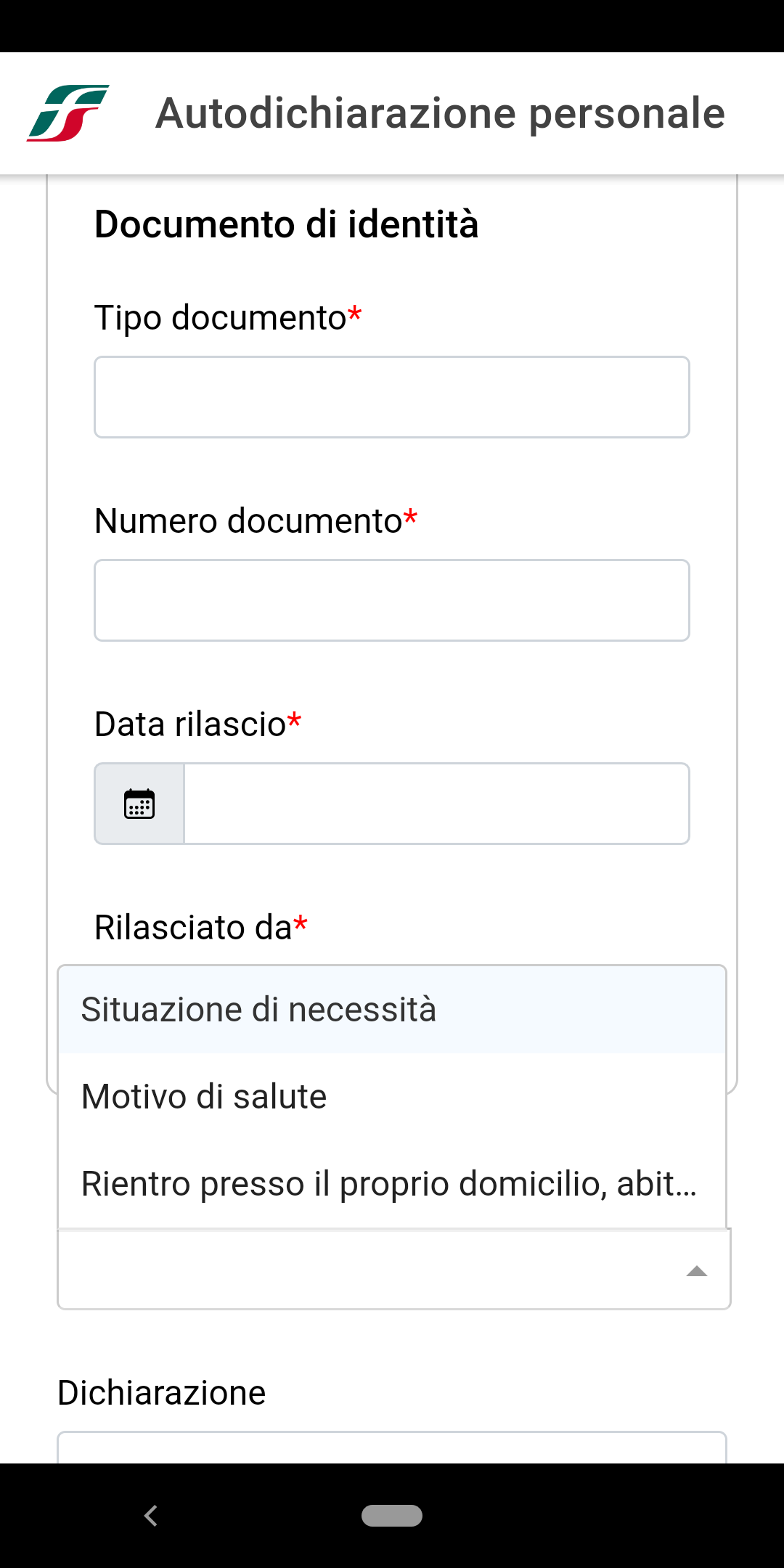The image size is (784, 1568).
Task: Tap the Ferrovie dello Stato logo
Action: coord(68,113)
